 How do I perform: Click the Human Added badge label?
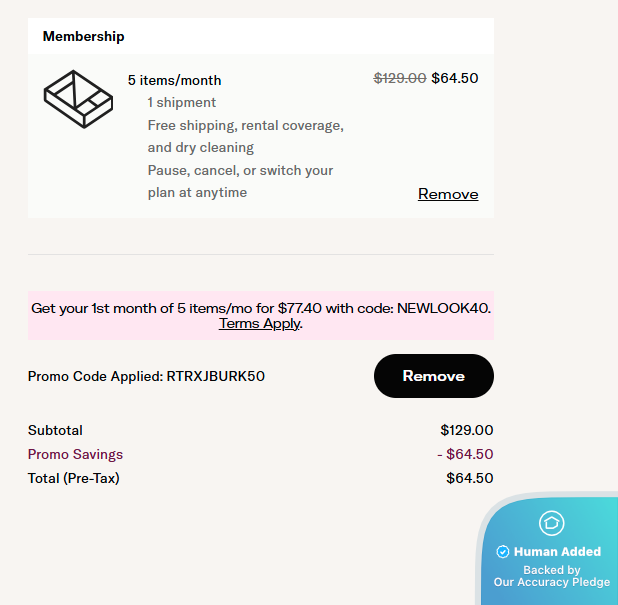[x=557, y=552]
